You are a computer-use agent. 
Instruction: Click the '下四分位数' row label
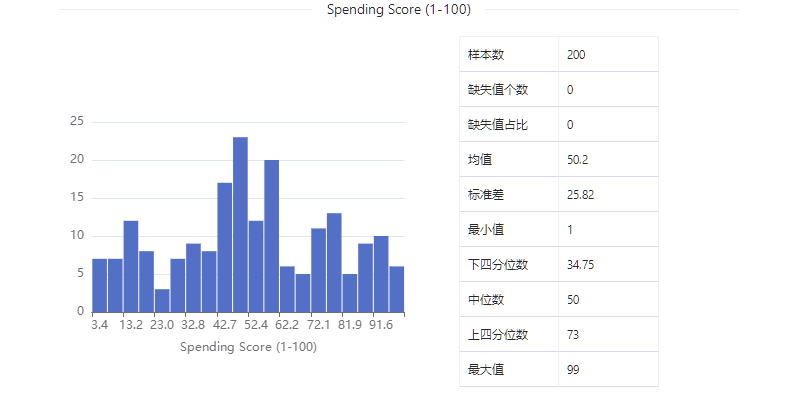(x=498, y=265)
